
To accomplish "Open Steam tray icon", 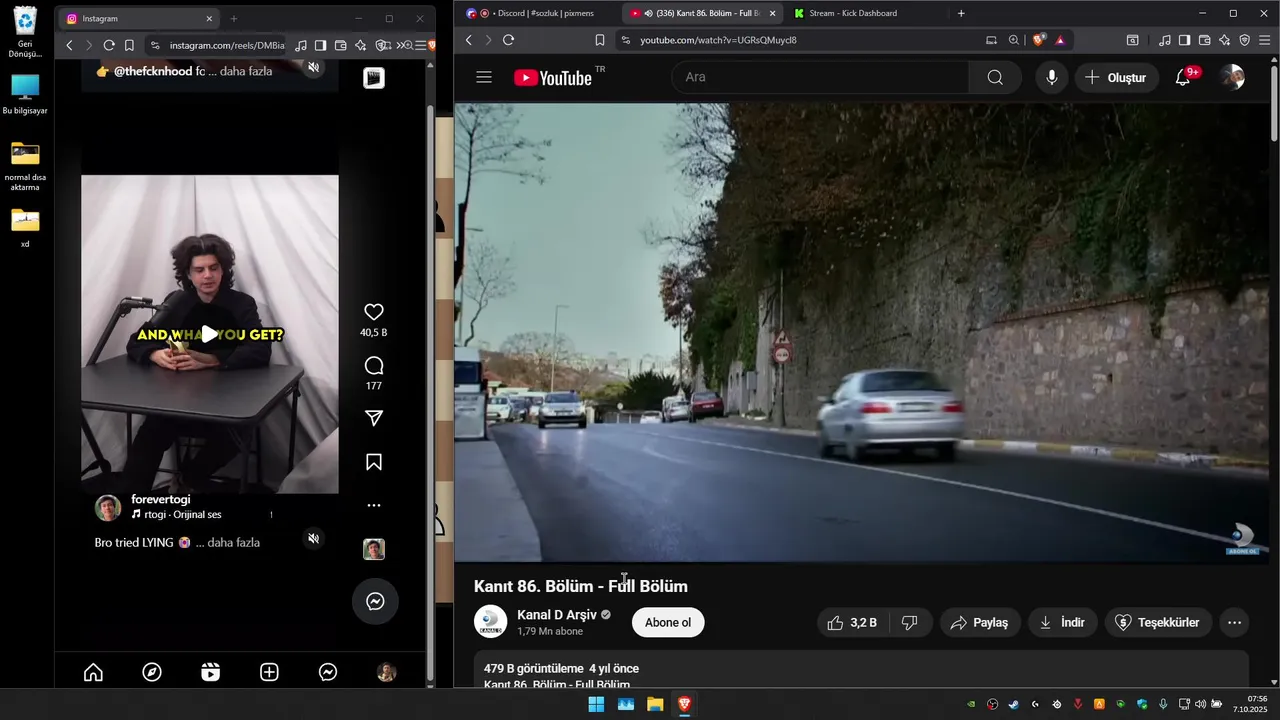I will [x=1014, y=704].
